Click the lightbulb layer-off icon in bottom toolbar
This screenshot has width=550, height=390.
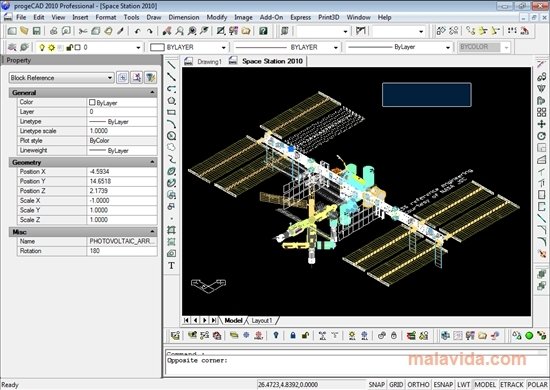(276, 335)
